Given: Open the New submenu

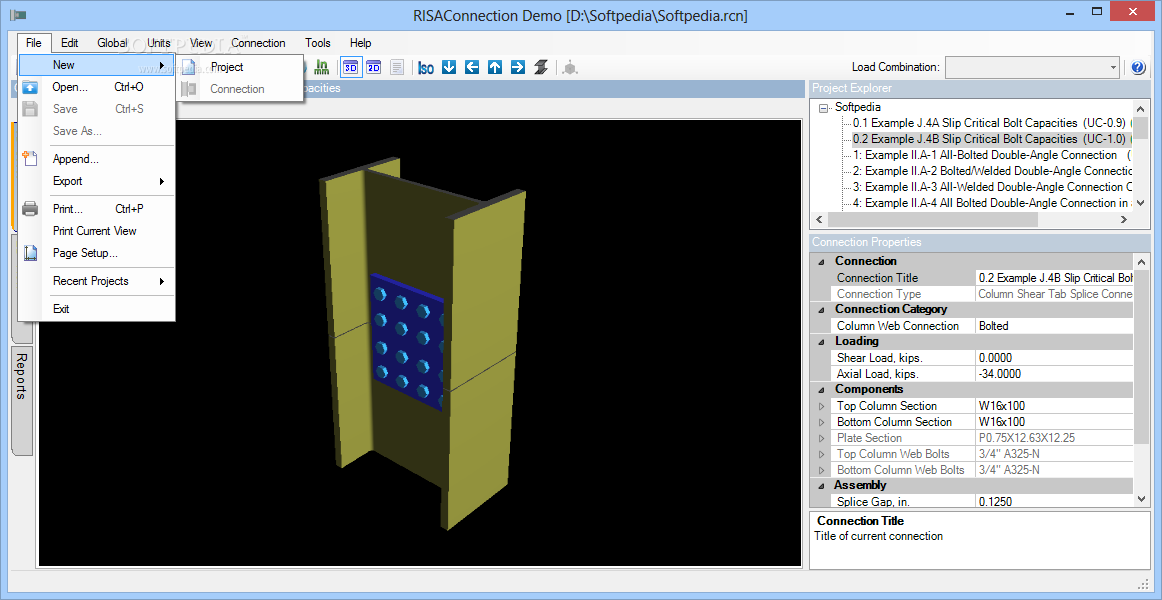Looking at the screenshot, I should (x=97, y=65).
